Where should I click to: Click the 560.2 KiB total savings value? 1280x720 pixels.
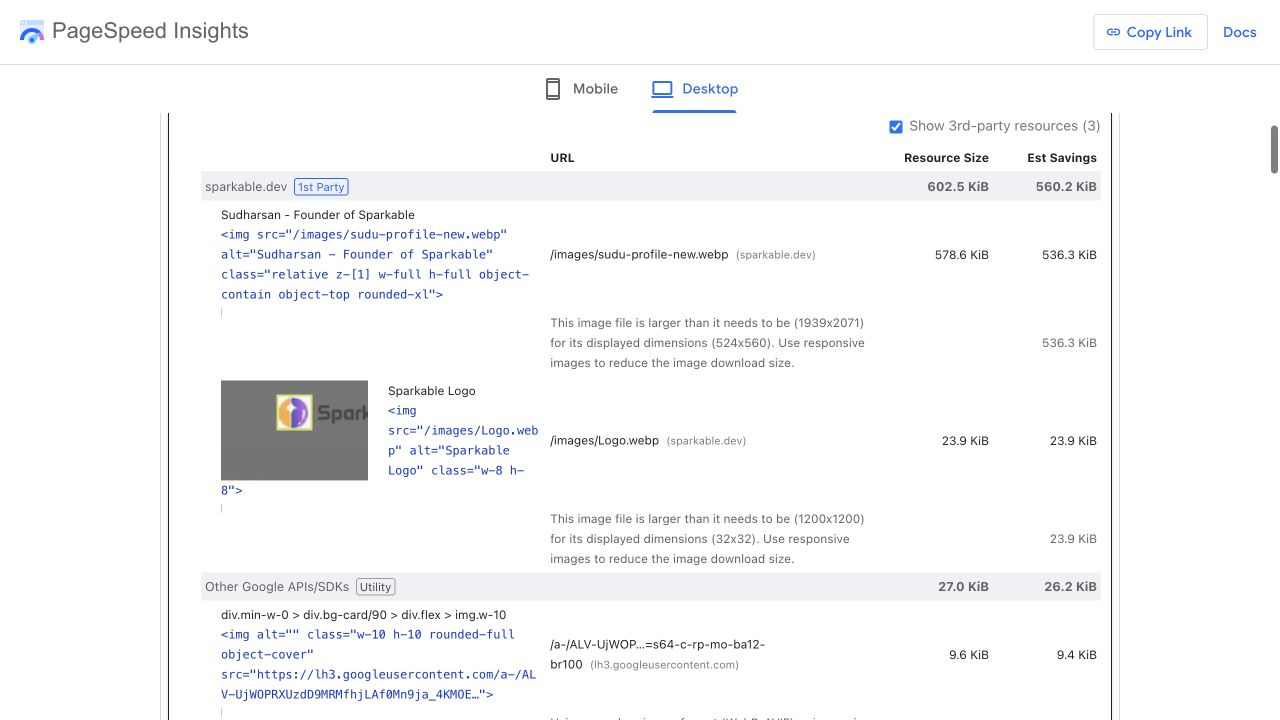pyautogui.click(x=1066, y=187)
